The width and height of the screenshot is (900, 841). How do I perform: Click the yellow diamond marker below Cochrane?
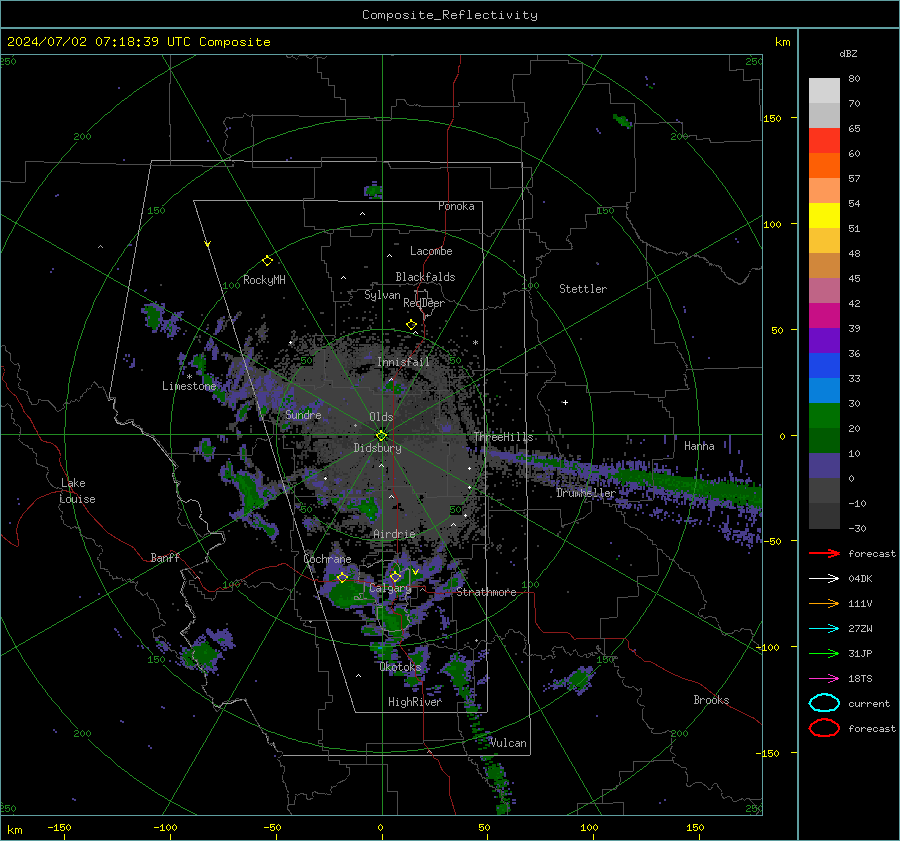(x=342, y=578)
